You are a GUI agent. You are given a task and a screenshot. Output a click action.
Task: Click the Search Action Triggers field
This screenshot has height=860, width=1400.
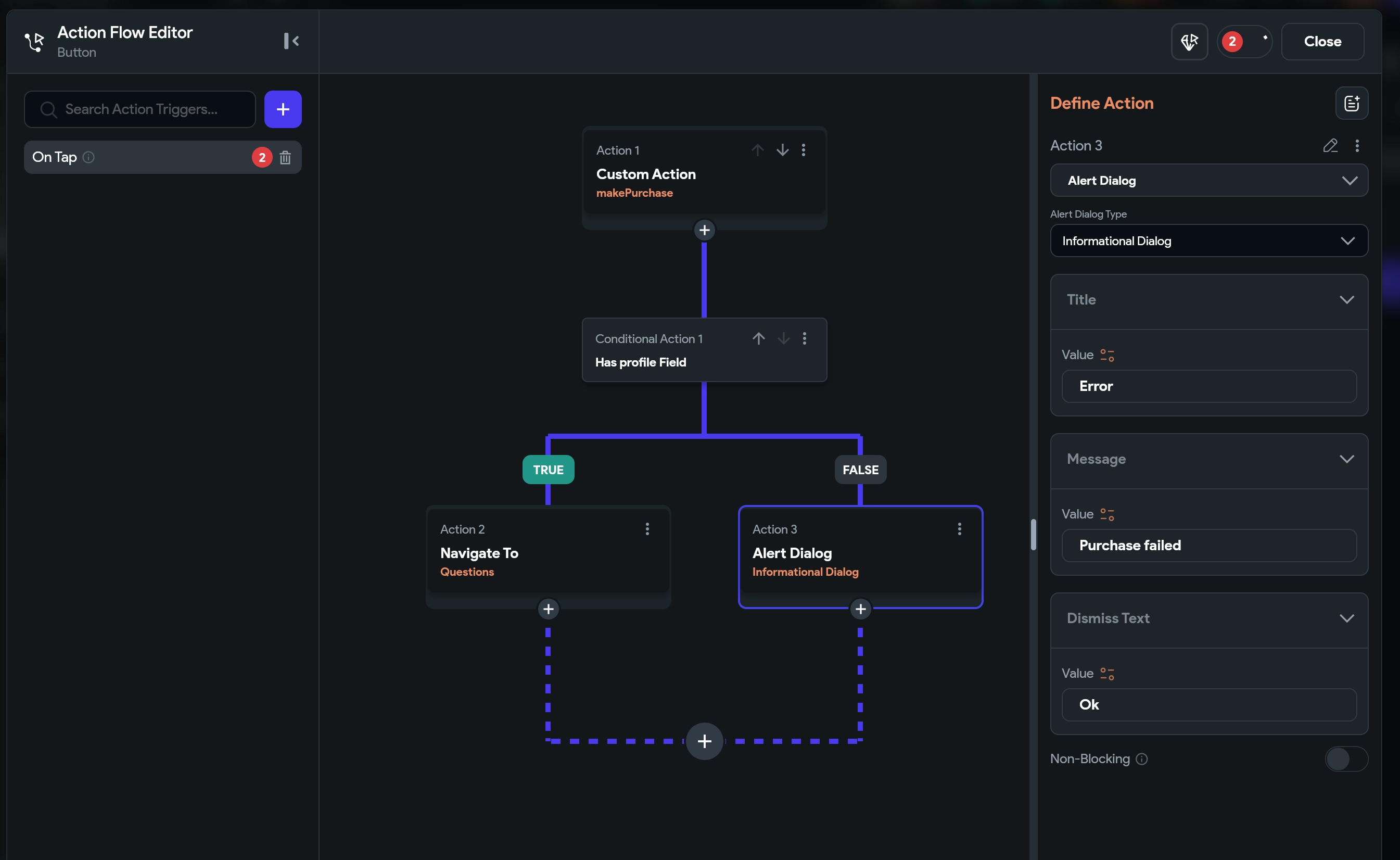click(x=141, y=109)
